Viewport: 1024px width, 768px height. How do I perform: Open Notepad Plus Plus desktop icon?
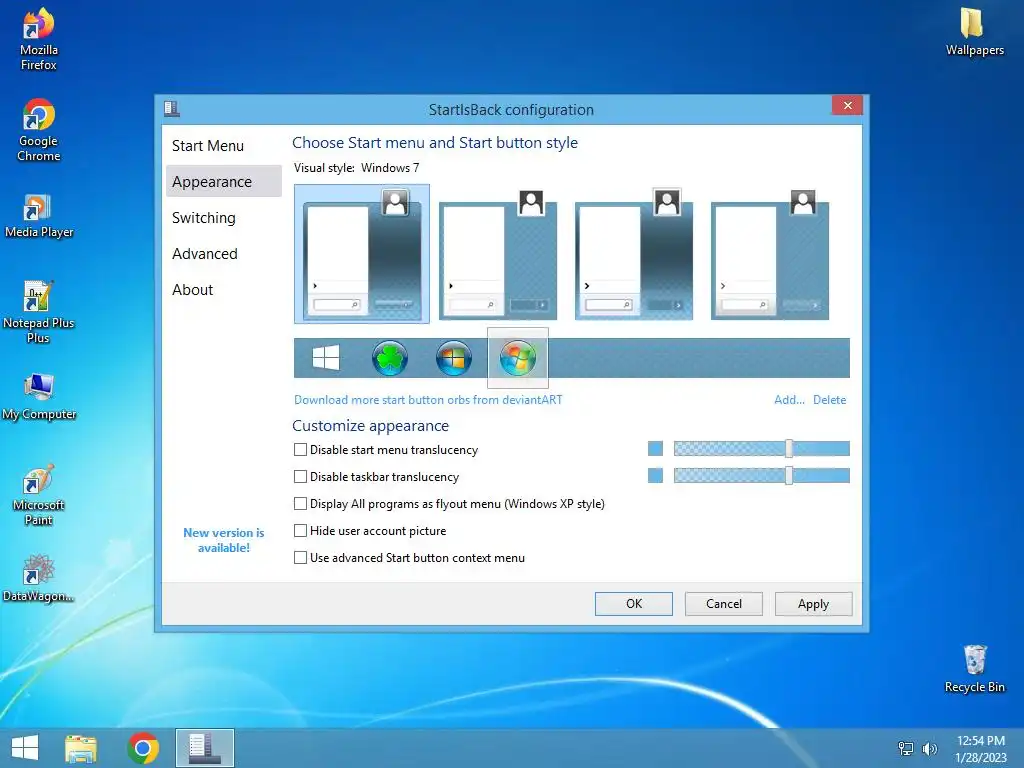(39, 312)
